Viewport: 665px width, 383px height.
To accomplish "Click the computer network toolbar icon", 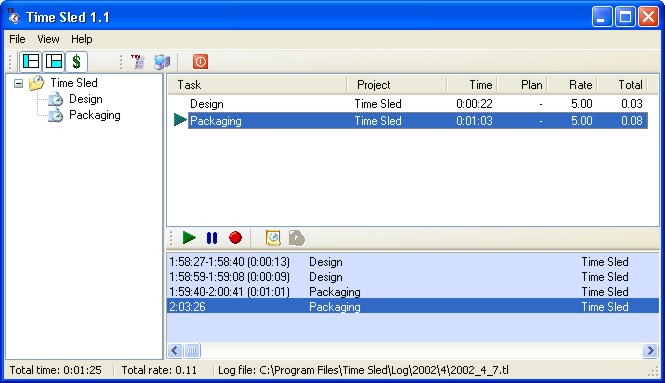I will tap(162, 62).
